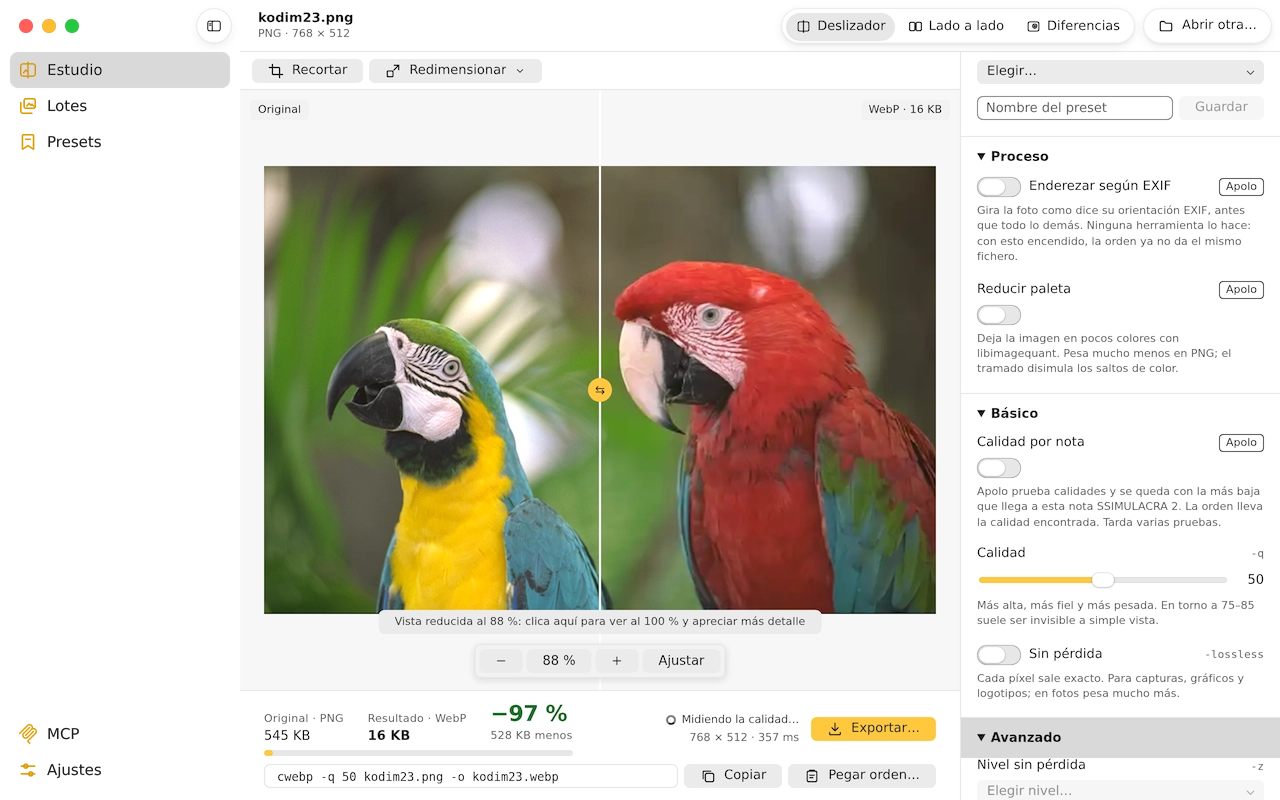The image size is (1280, 800).
Task: Zoom in with the plus button
Action: tap(617, 661)
